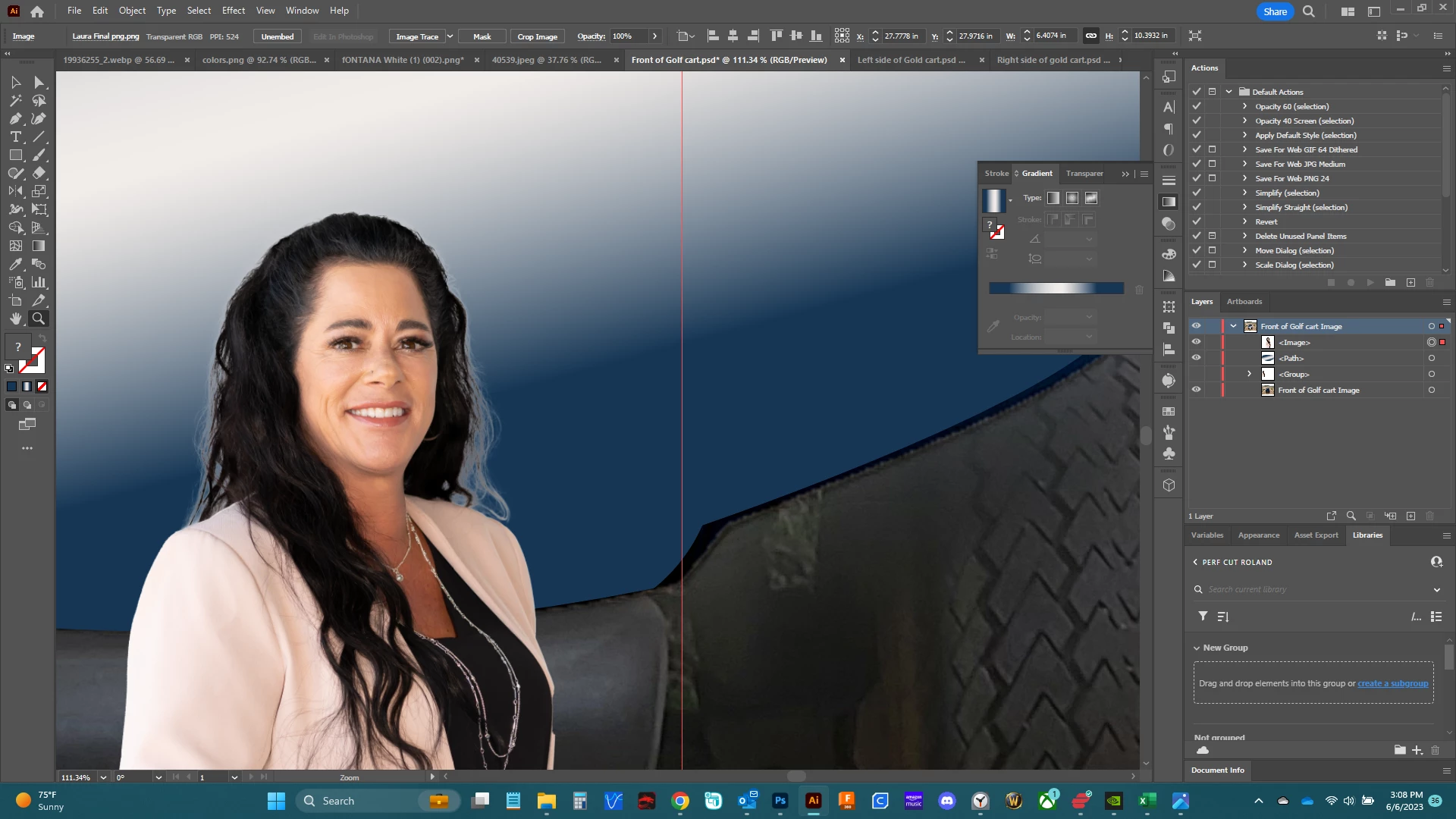Viewport: 1456px width, 819px height.
Task: Select the Eyedropper tool
Action: [x=15, y=265]
